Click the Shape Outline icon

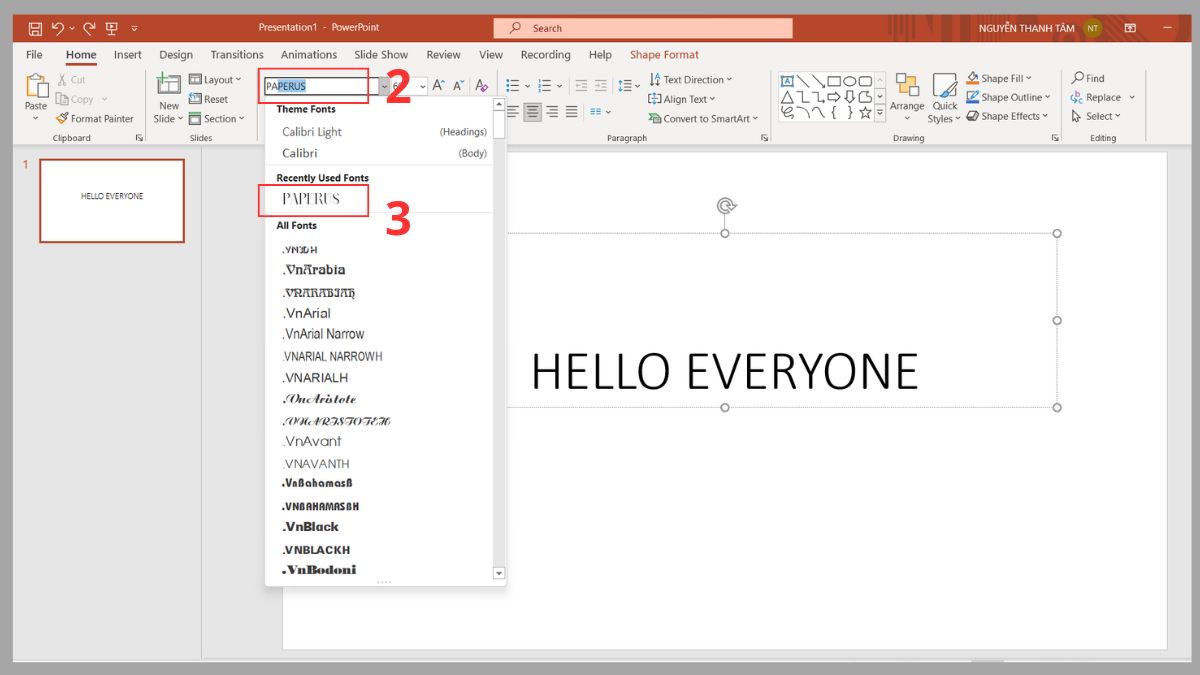tap(973, 96)
